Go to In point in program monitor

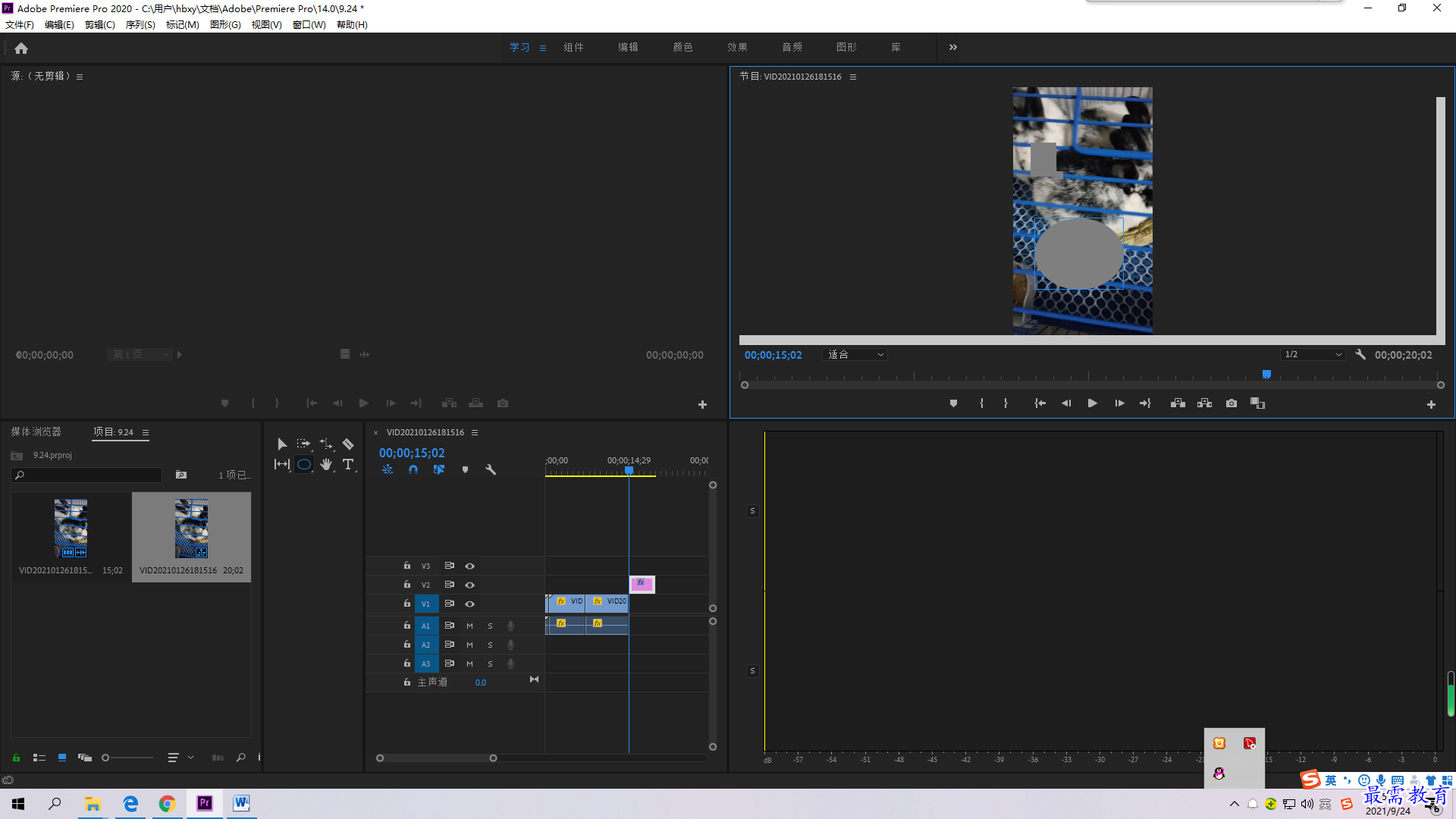pyautogui.click(x=1040, y=403)
